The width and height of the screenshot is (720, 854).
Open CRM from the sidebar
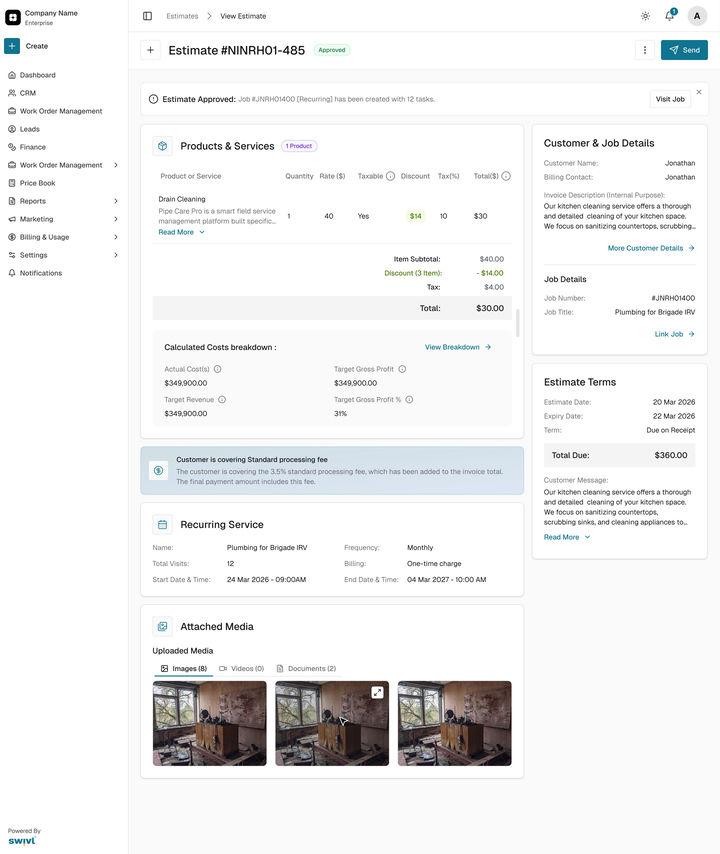(x=28, y=93)
